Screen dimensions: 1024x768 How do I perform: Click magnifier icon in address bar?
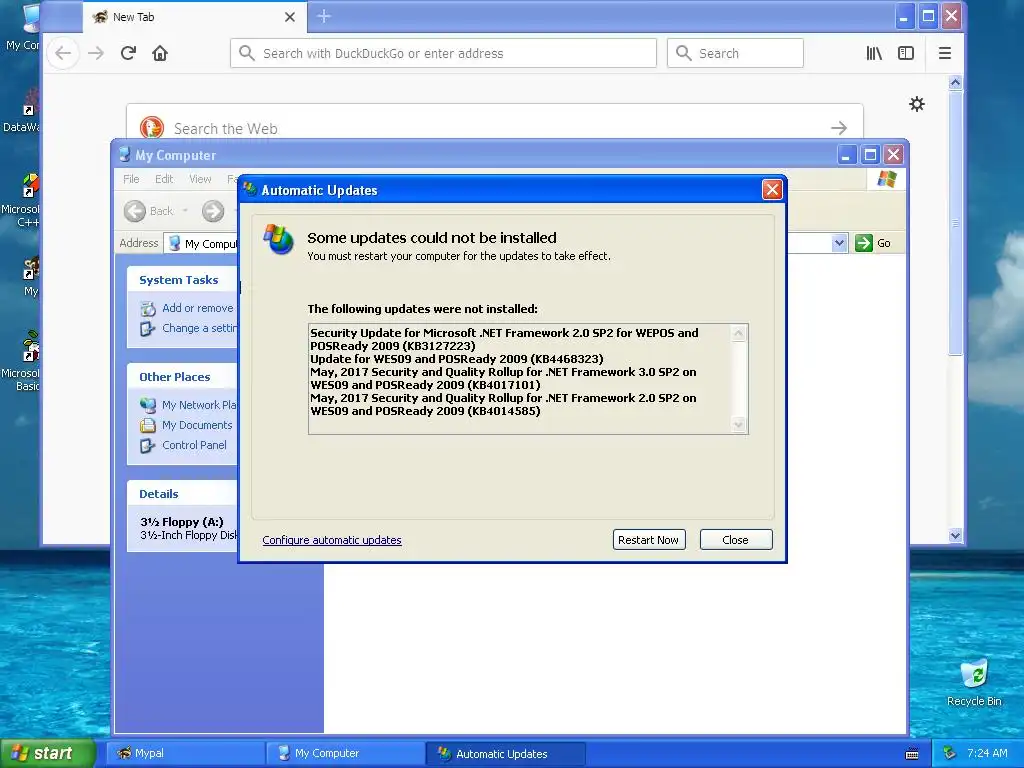pos(246,53)
